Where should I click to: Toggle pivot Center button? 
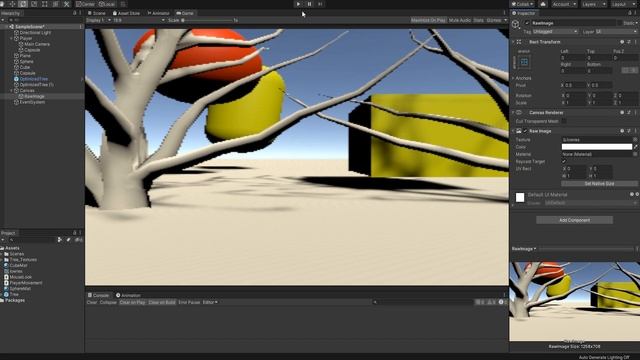point(85,4)
